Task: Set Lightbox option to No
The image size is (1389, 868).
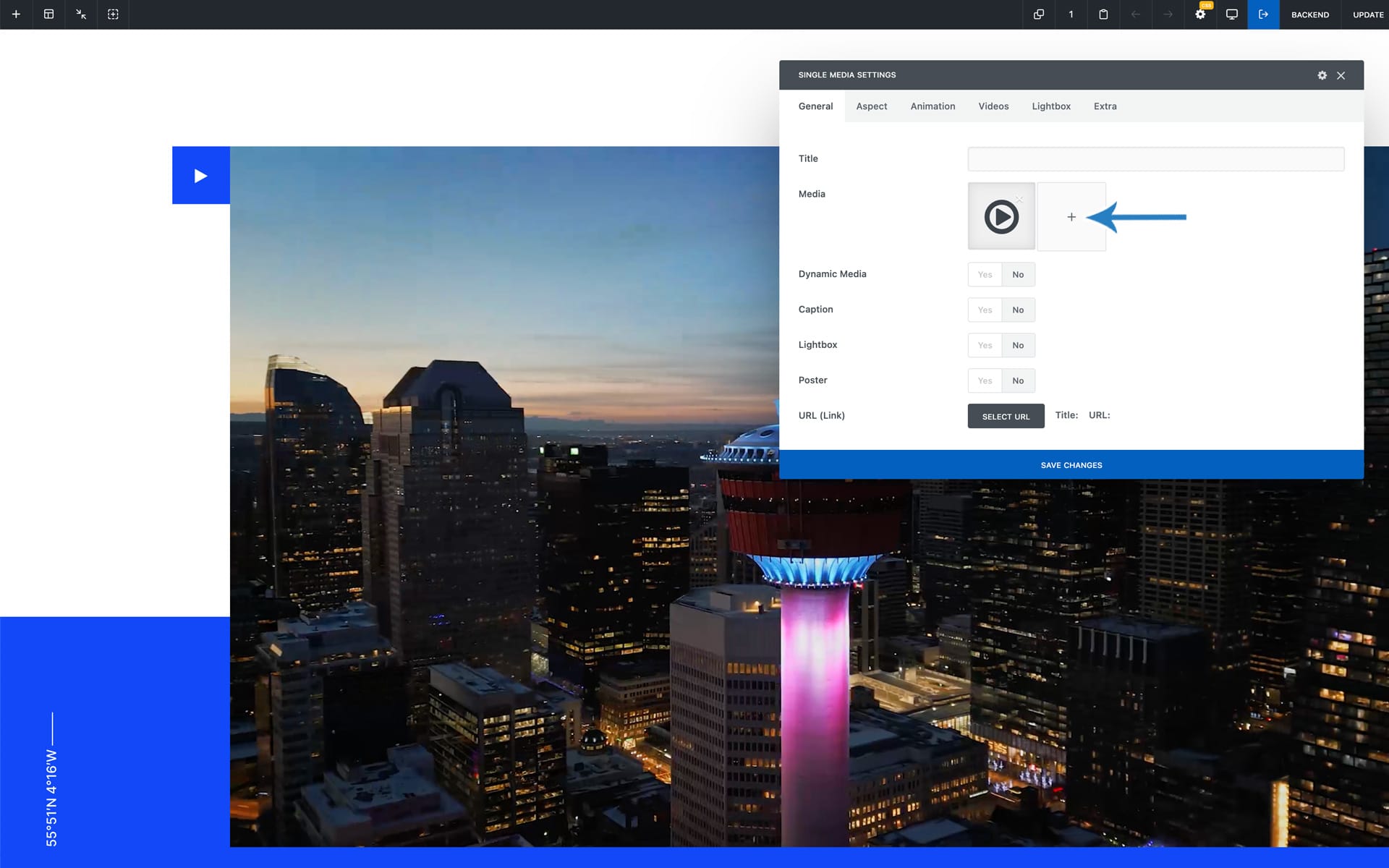Action: tap(1018, 346)
